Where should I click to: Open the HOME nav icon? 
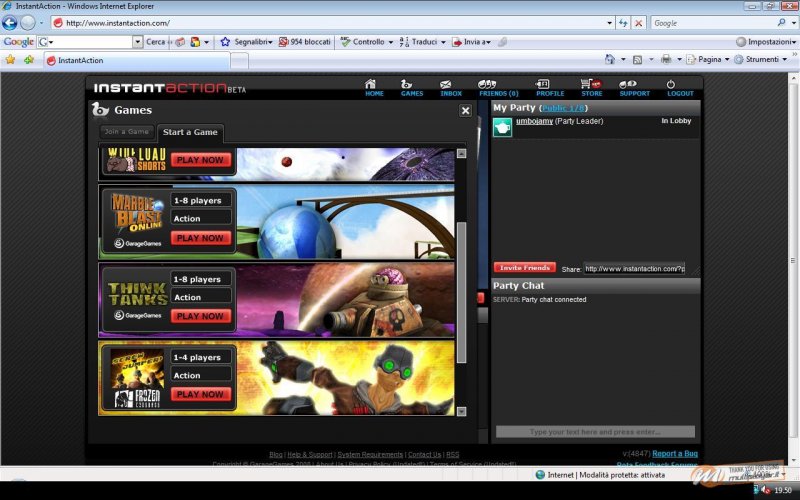pos(374,87)
